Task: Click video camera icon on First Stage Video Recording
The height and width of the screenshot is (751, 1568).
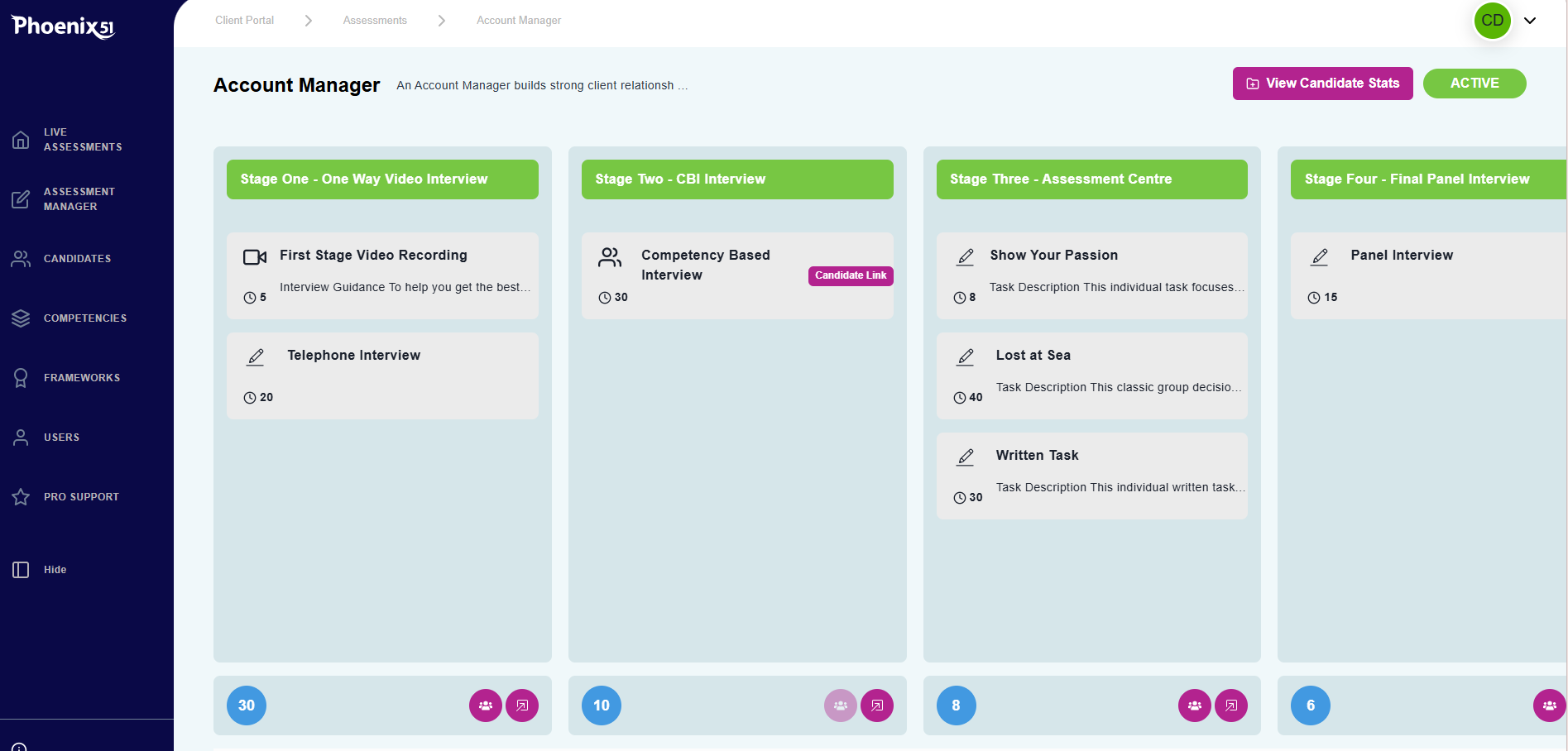Action: pyautogui.click(x=255, y=257)
